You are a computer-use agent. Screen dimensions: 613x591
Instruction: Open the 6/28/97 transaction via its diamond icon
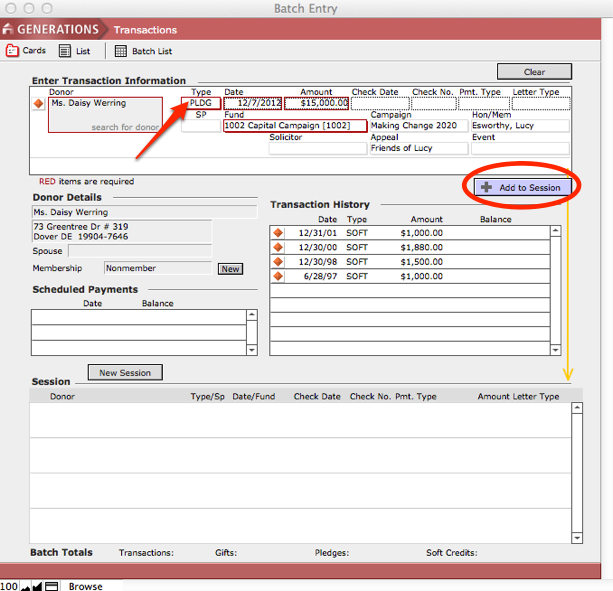click(278, 276)
